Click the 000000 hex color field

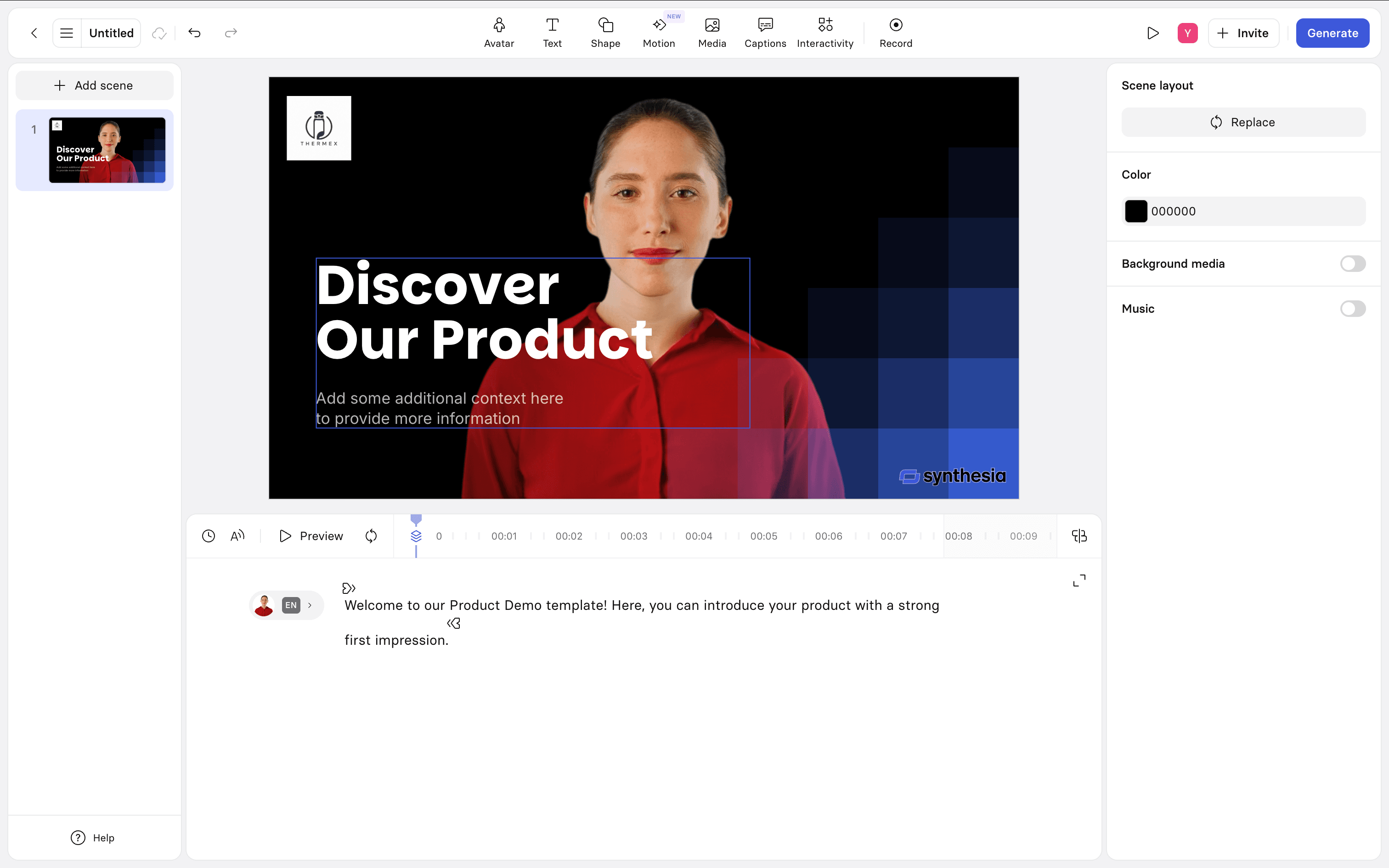[1243, 211]
